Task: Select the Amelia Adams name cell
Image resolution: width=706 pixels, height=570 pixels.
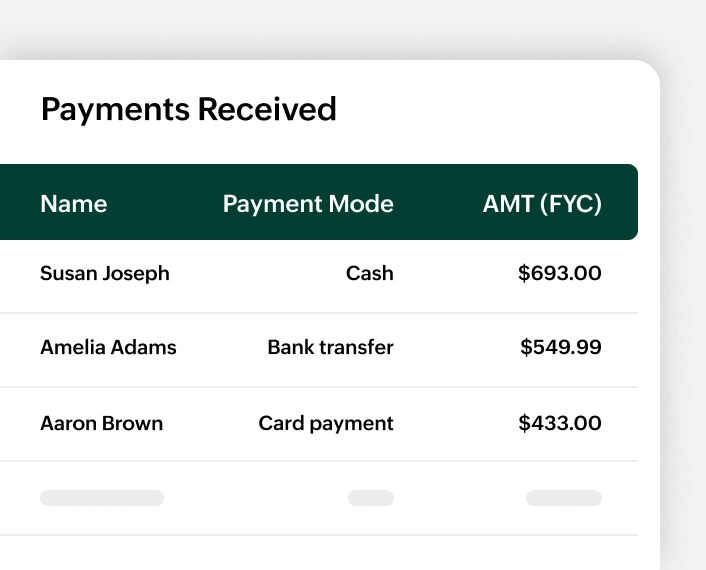Action: click(x=108, y=347)
